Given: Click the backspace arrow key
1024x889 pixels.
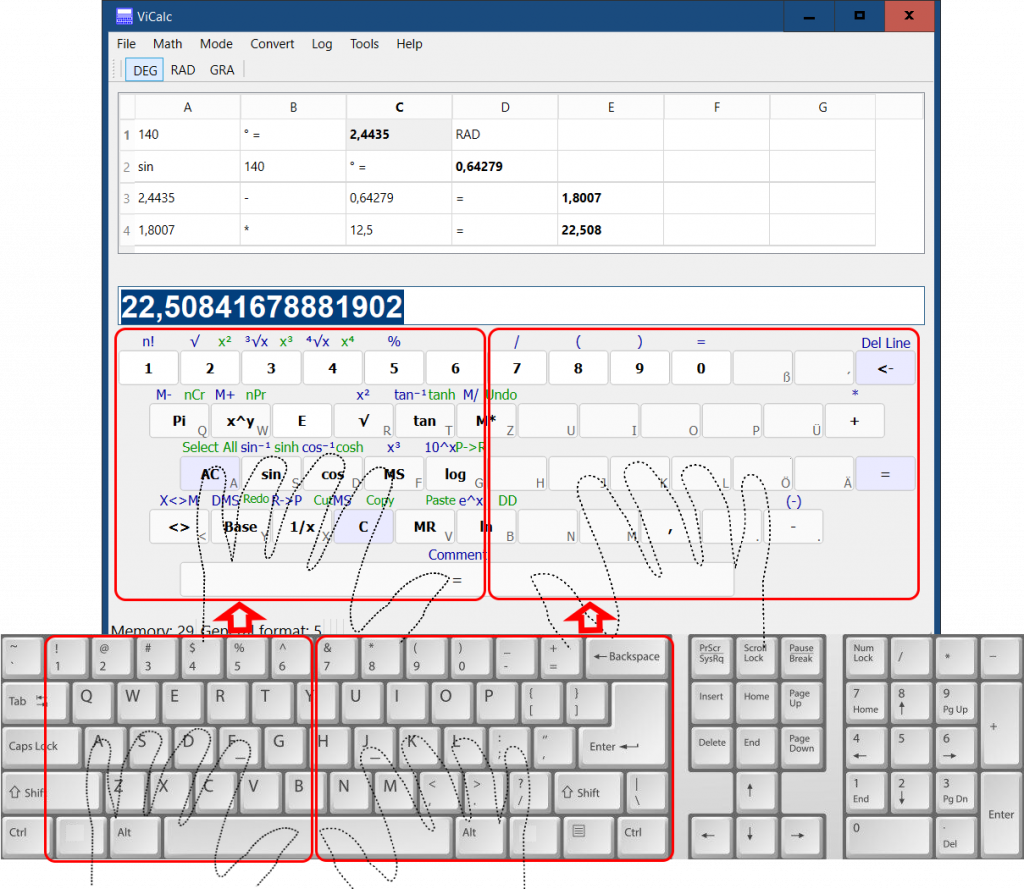Looking at the screenshot, I should [x=885, y=368].
